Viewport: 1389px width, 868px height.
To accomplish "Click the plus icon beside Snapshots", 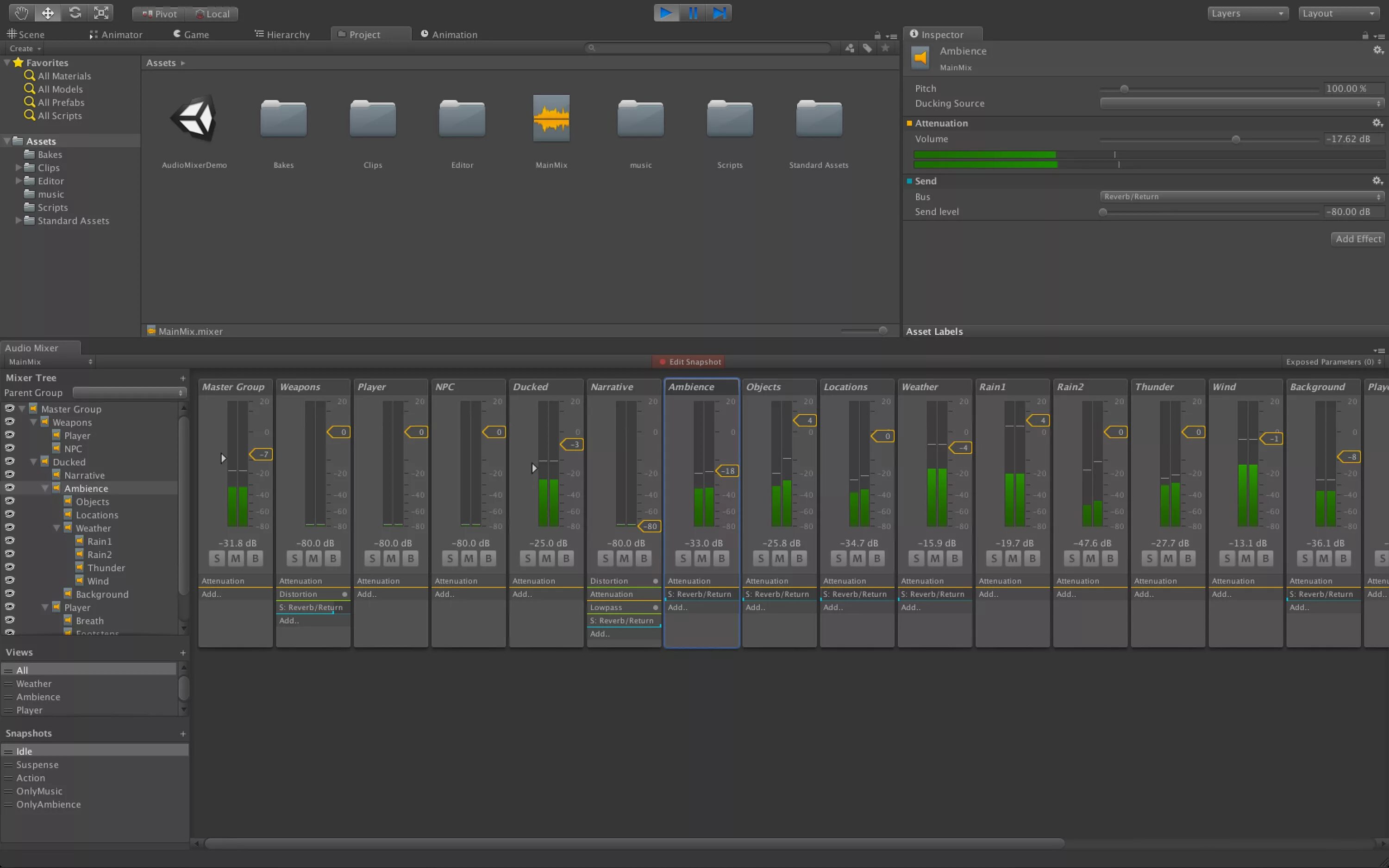I will tap(182, 734).
